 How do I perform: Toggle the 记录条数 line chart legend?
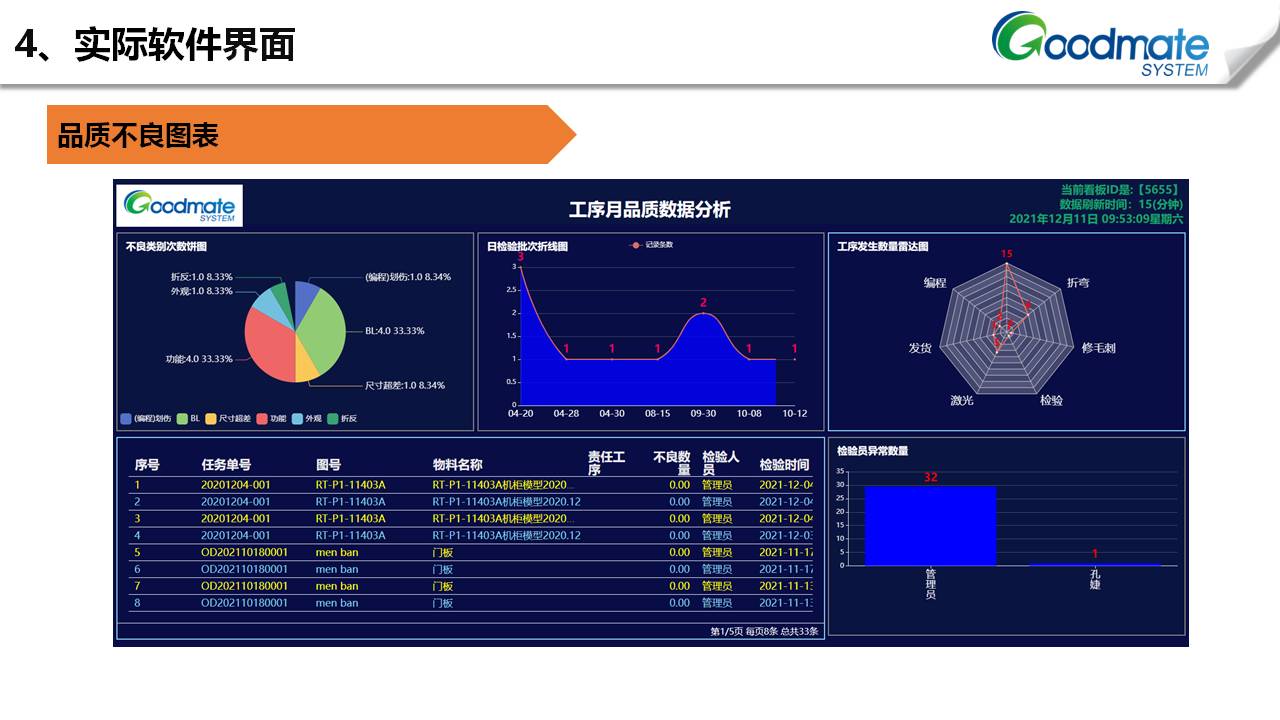pyautogui.click(x=652, y=245)
